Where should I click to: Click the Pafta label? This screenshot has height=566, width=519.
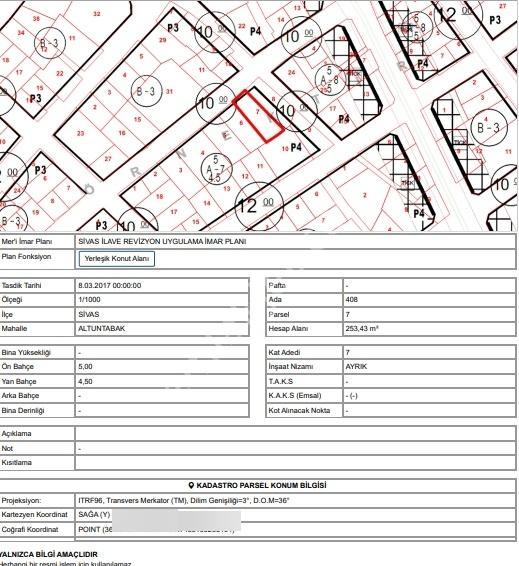pos(276,286)
